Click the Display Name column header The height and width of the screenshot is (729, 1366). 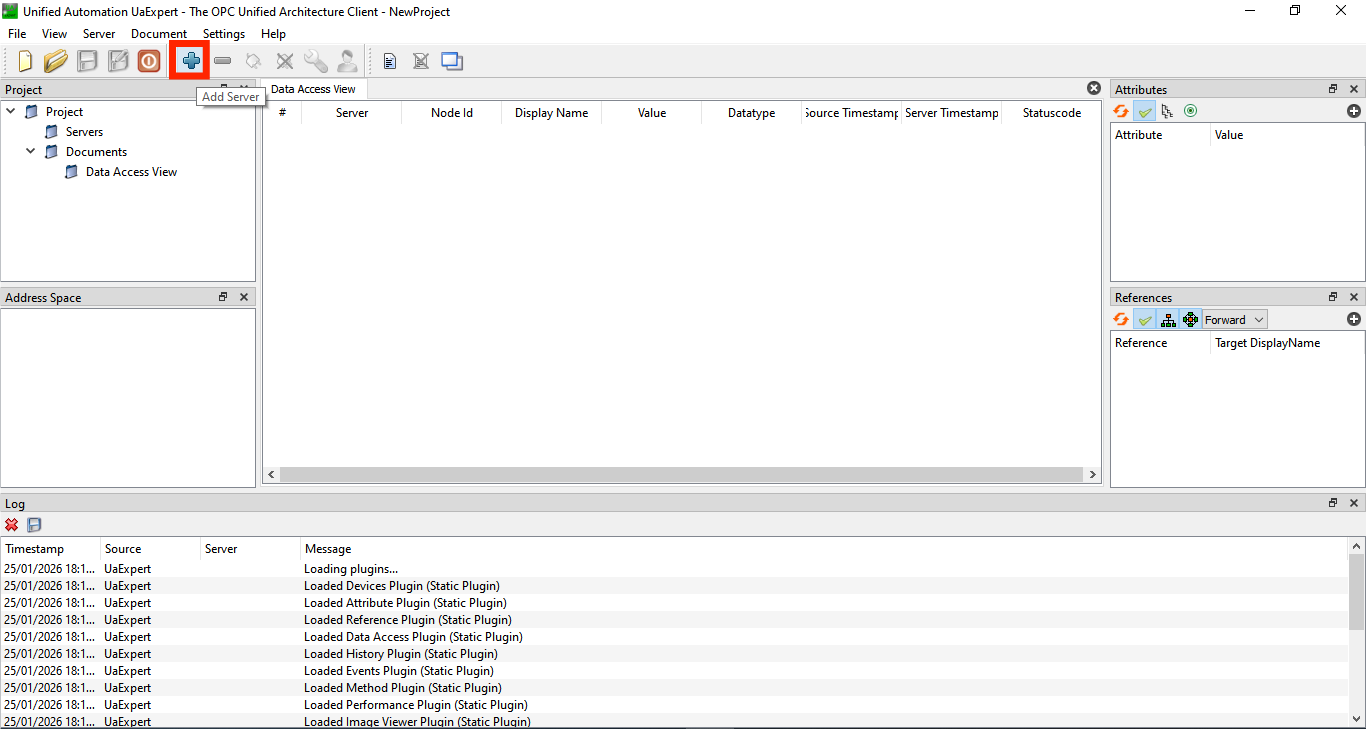tap(551, 113)
